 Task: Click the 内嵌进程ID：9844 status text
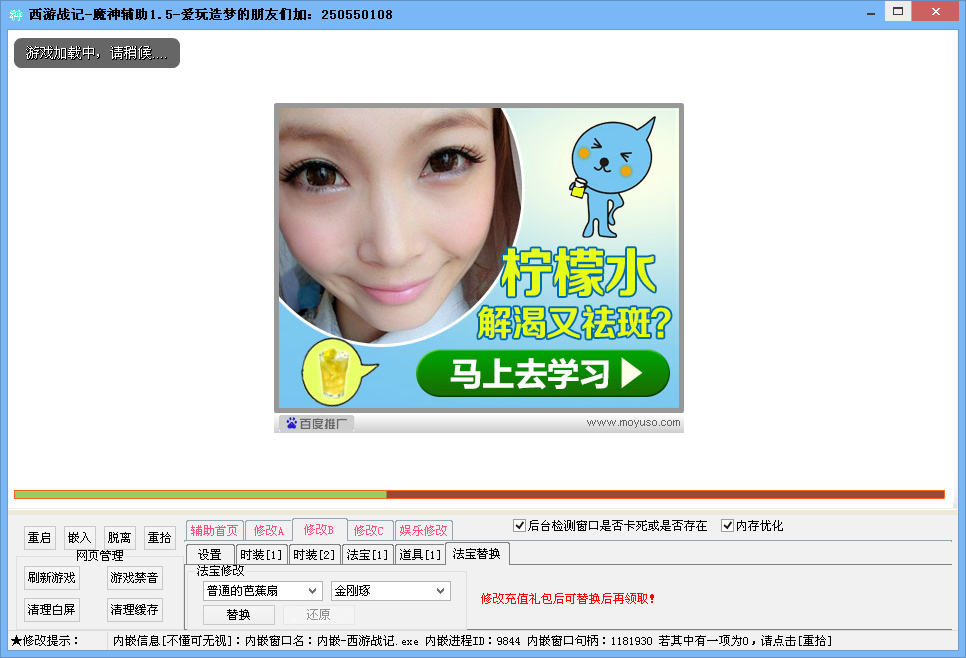click(473, 641)
